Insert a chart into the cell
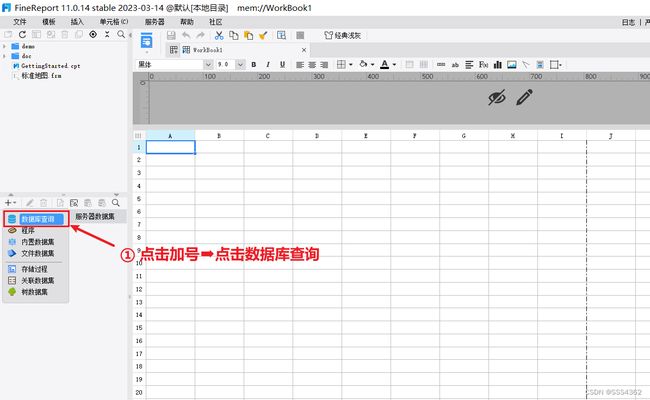 498,65
